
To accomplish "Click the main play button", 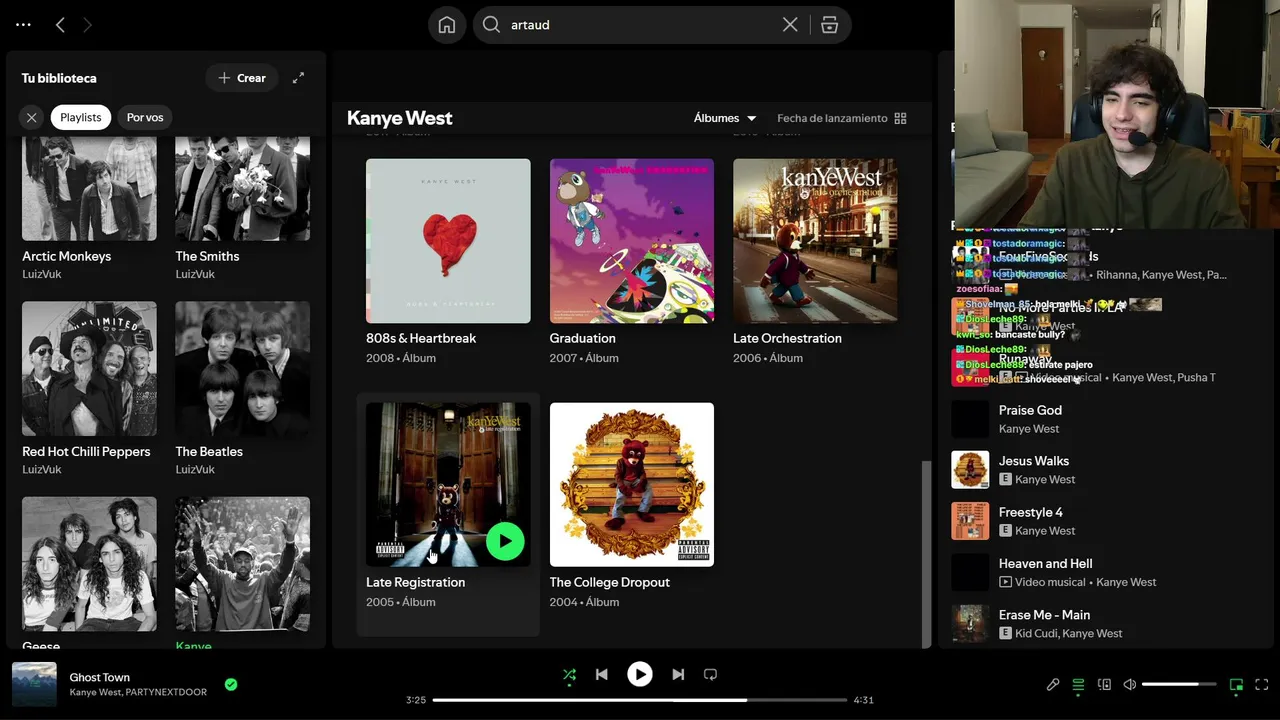I will [x=640, y=675].
